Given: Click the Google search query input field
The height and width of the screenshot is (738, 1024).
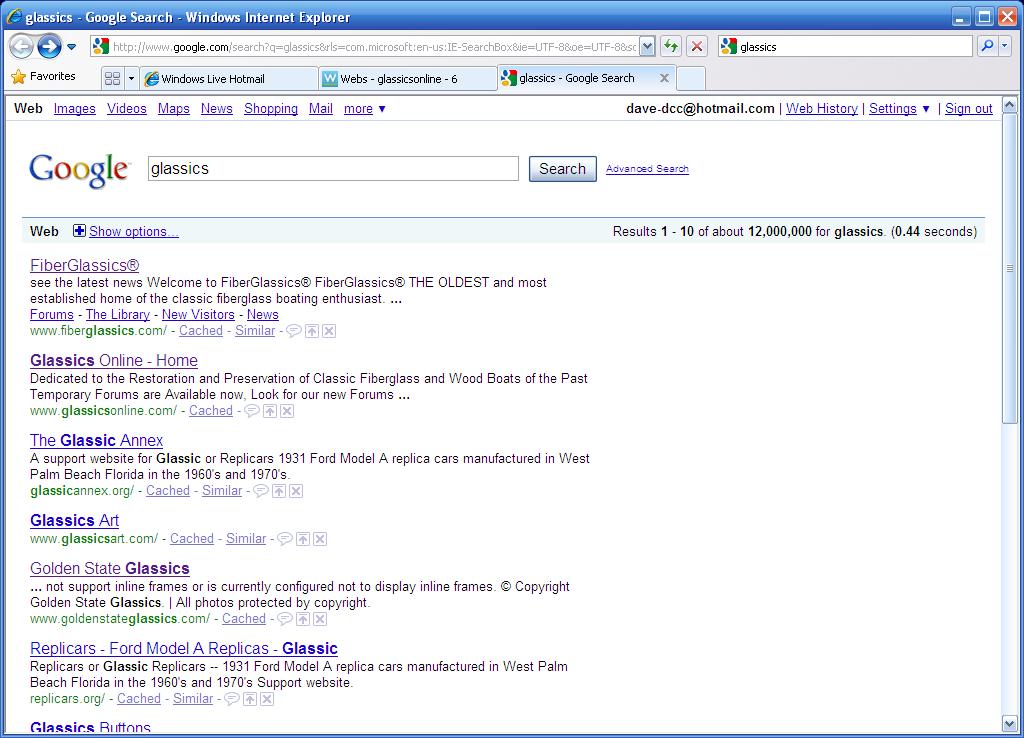Looking at the screenshot, I should click(x=333, y=168).
